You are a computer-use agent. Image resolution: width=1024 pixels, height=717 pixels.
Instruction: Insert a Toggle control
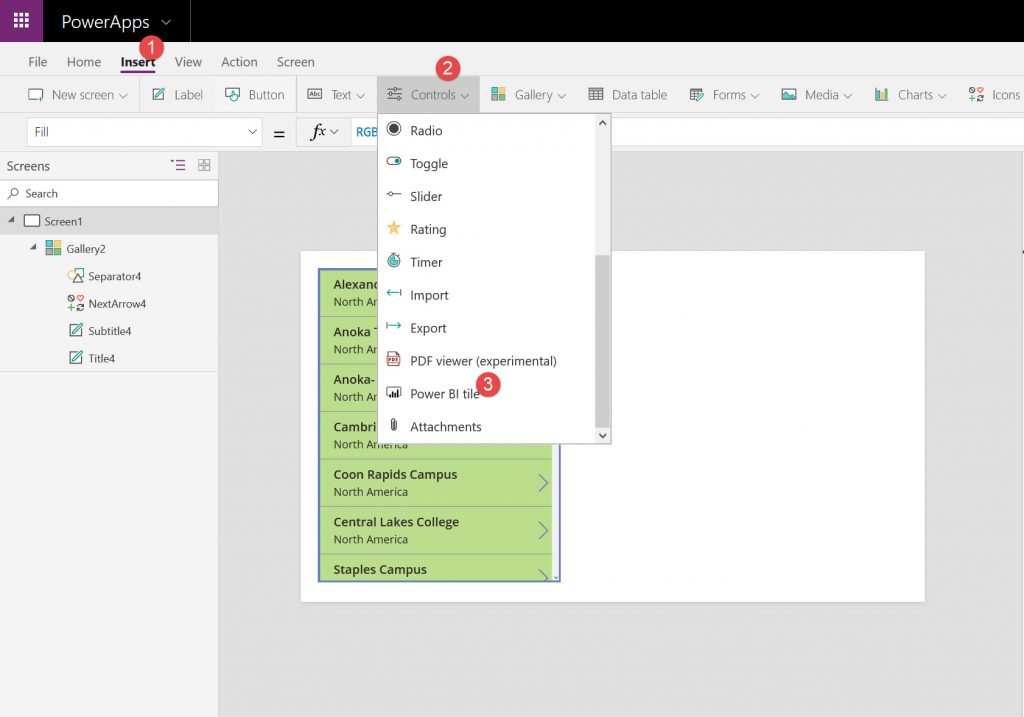(428, 164)
